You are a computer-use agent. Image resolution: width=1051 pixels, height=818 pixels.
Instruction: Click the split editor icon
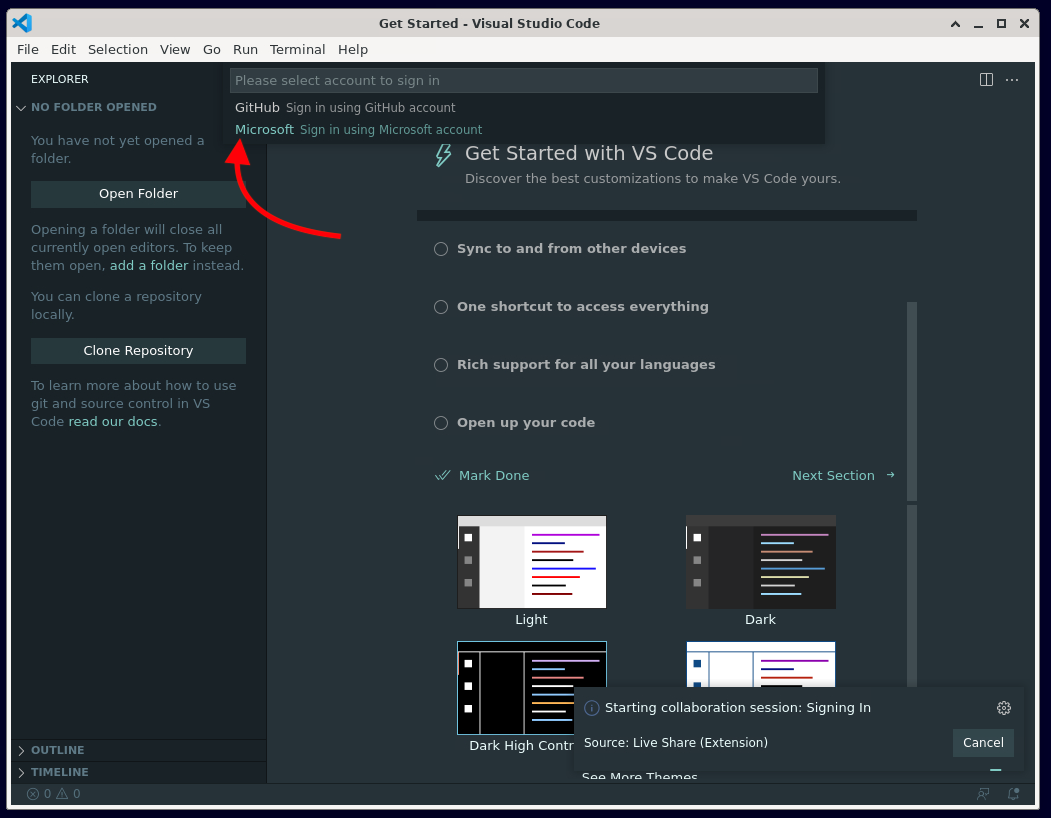(x=986, y=80)
